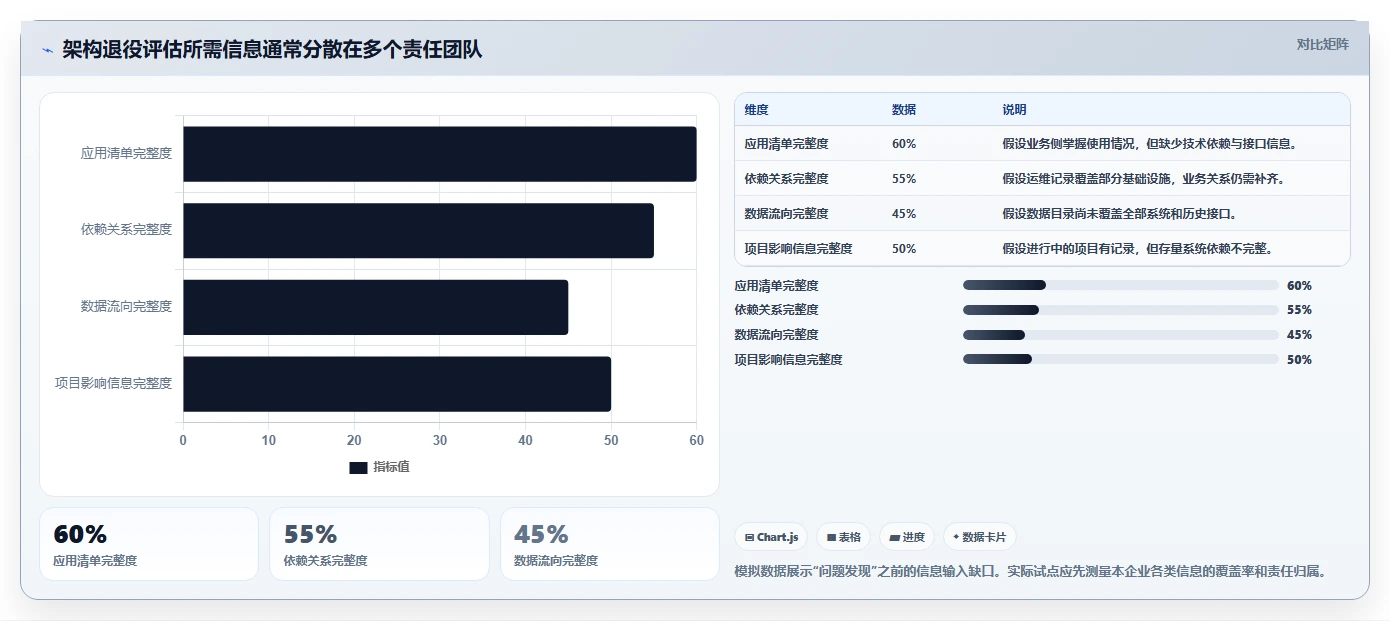This screenshot has height=621, width=1390.
Task: Click the 数据流向完整度 bar in the chart
Action: (375, 307)
